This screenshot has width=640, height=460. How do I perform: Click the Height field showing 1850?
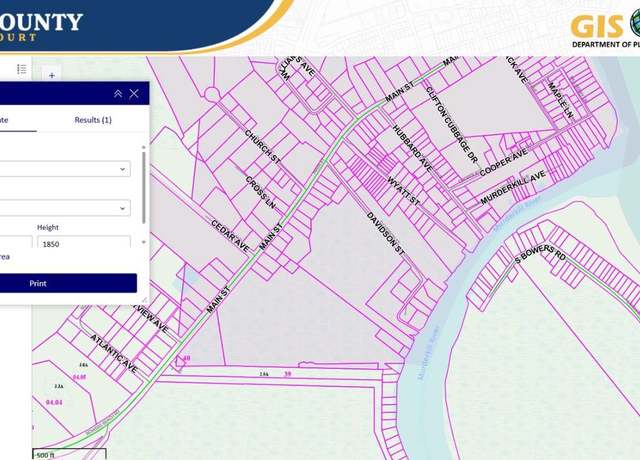(84, 243)
